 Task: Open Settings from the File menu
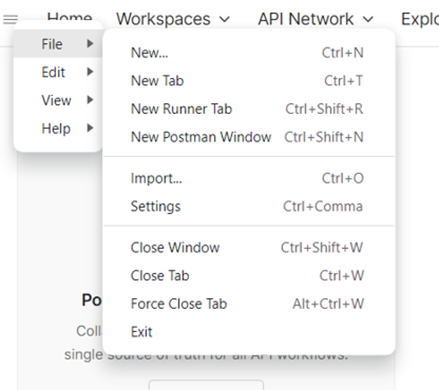[249, 206]
